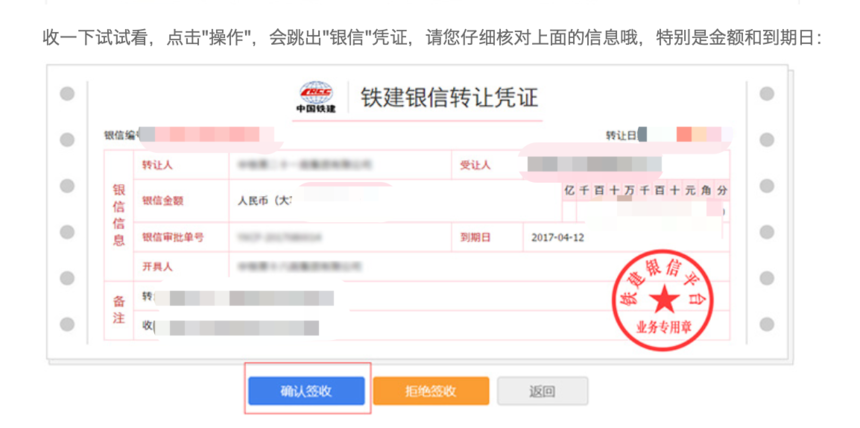
Task: Click the blue 确认签收 button
Action: pyautogui.click(x=305, y=391)
